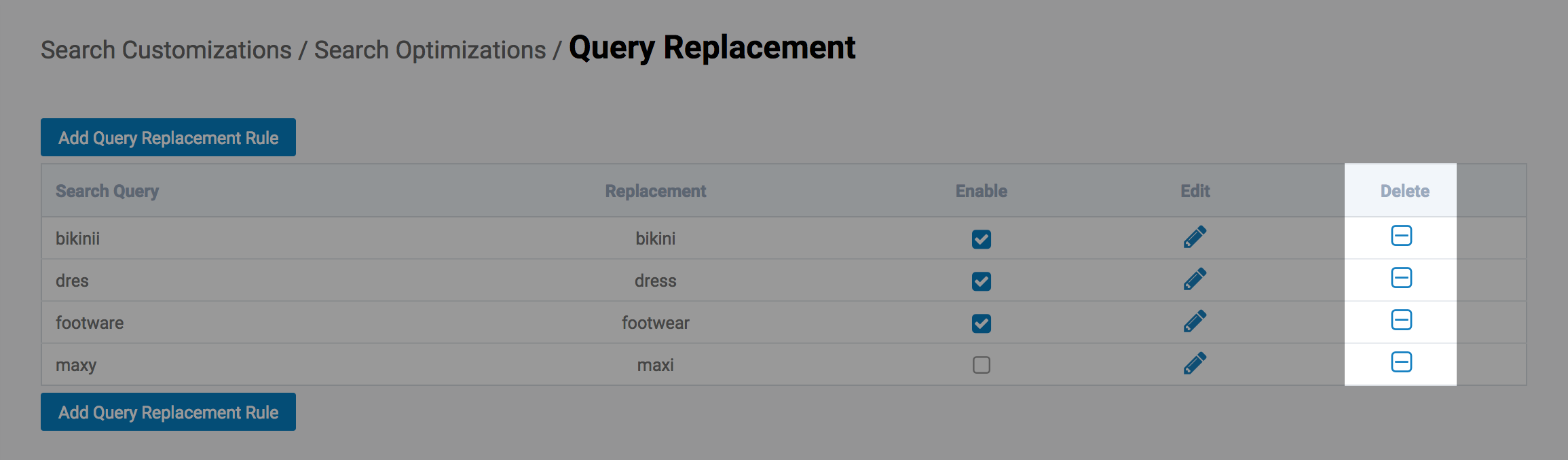Delete the footware replacement rule
The height and width of the screenshot is (460, 1568).
coord(1401,320)
